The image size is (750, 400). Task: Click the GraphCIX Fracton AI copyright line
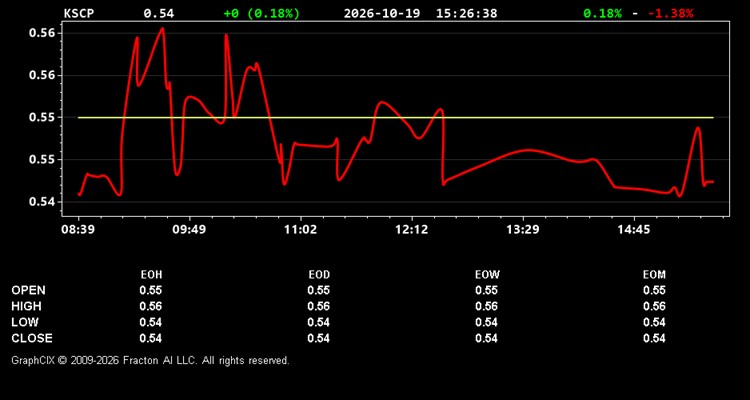pos(151,360)
